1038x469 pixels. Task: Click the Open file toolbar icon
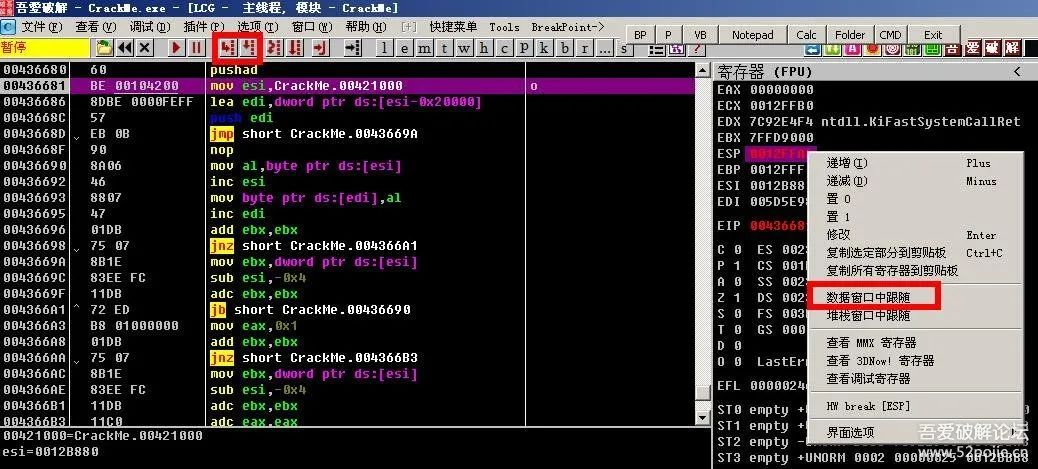pyautogui.click(x=105, y=48)
